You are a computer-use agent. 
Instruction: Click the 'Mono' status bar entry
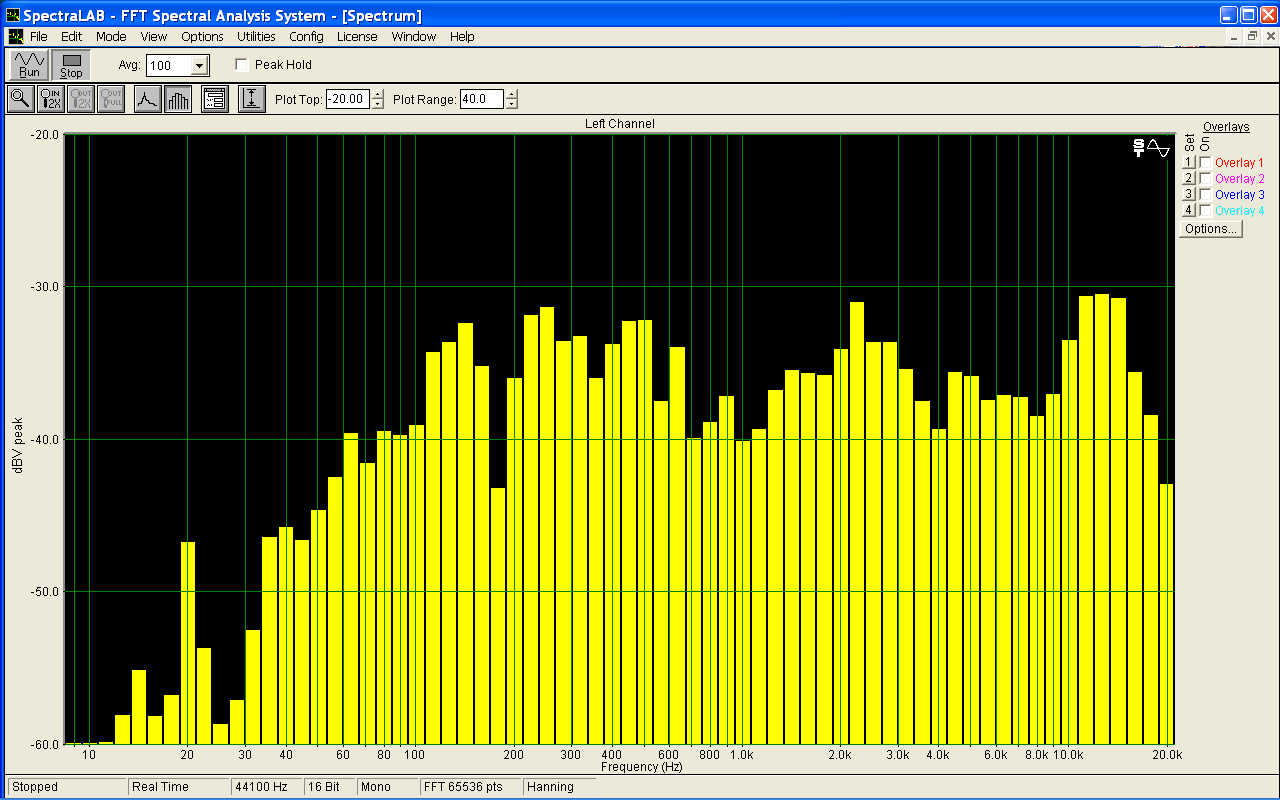[x=388, y=787]
